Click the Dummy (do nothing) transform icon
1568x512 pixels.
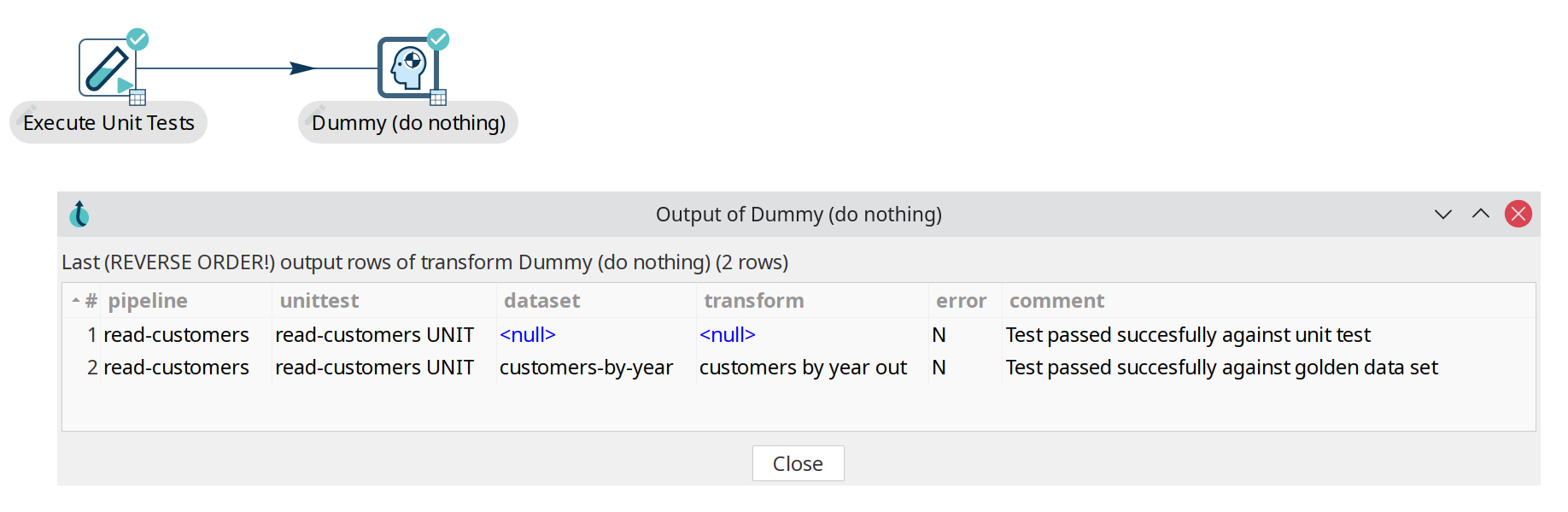point(407,68)
